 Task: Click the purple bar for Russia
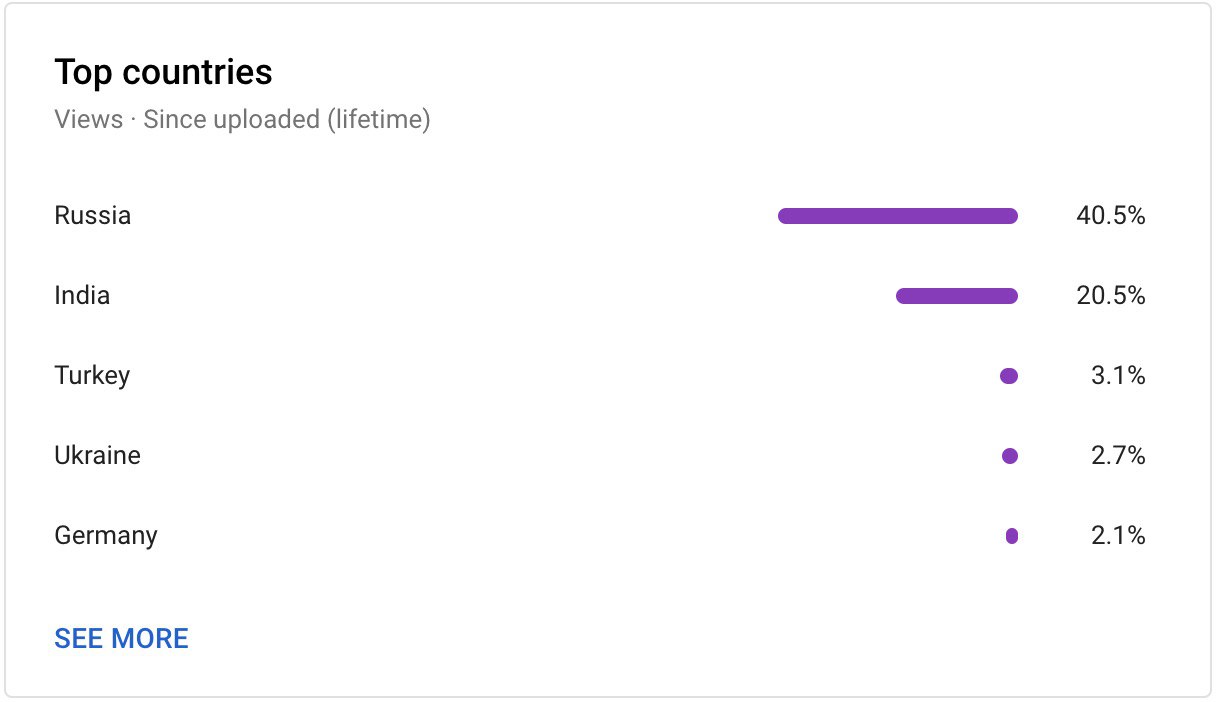click(x=898, y=216)
